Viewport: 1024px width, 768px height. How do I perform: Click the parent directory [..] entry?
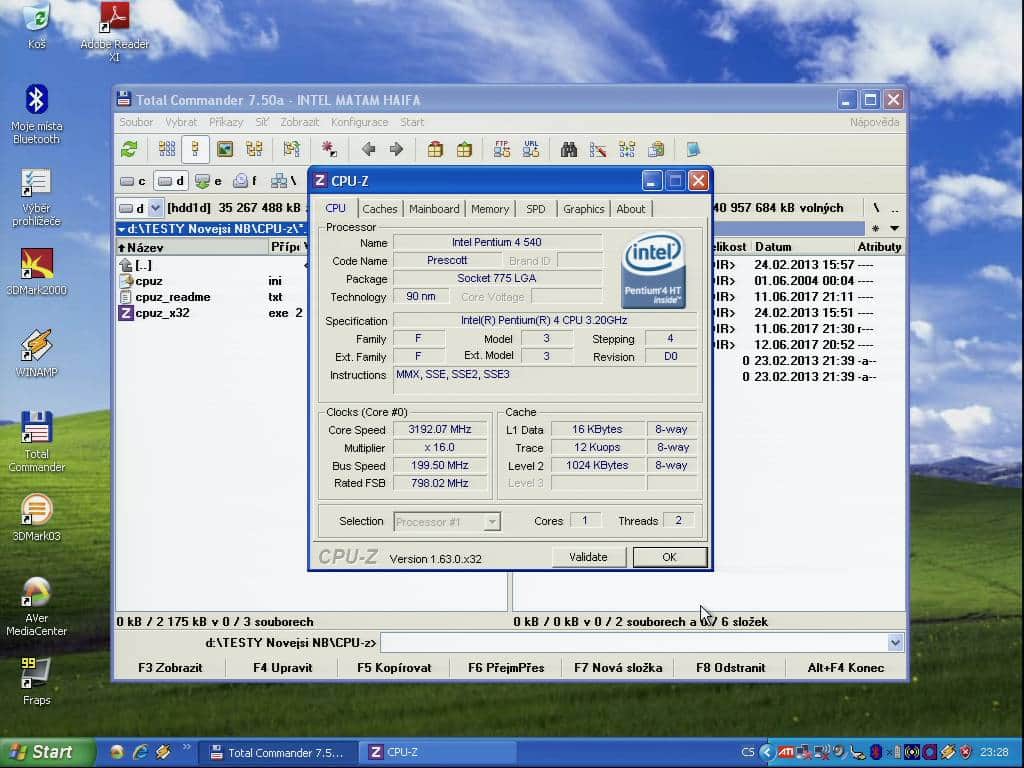coord(212,265)
